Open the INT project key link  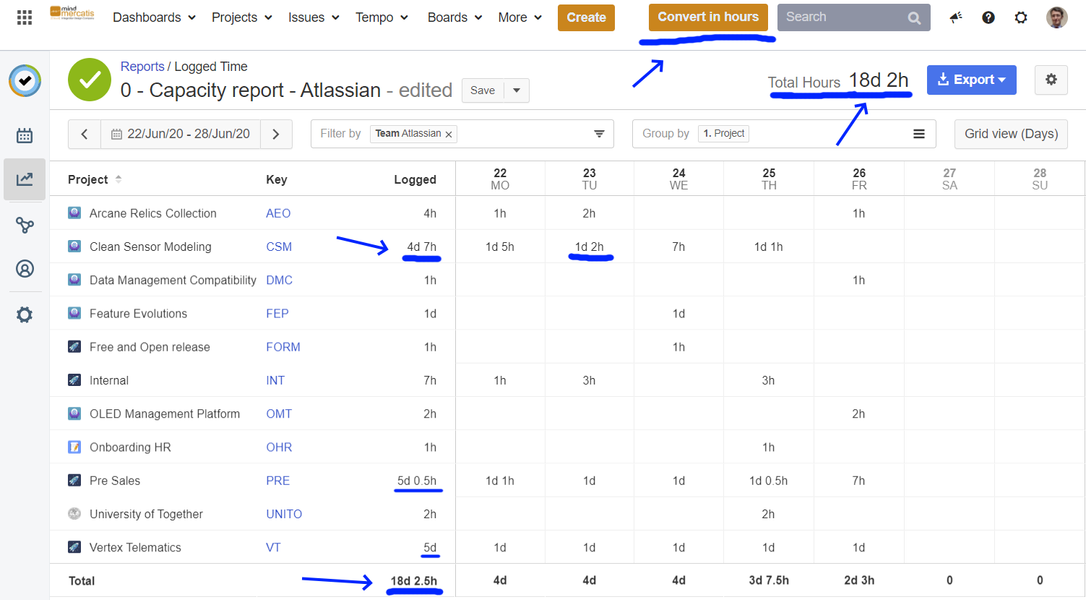(275, 380)
